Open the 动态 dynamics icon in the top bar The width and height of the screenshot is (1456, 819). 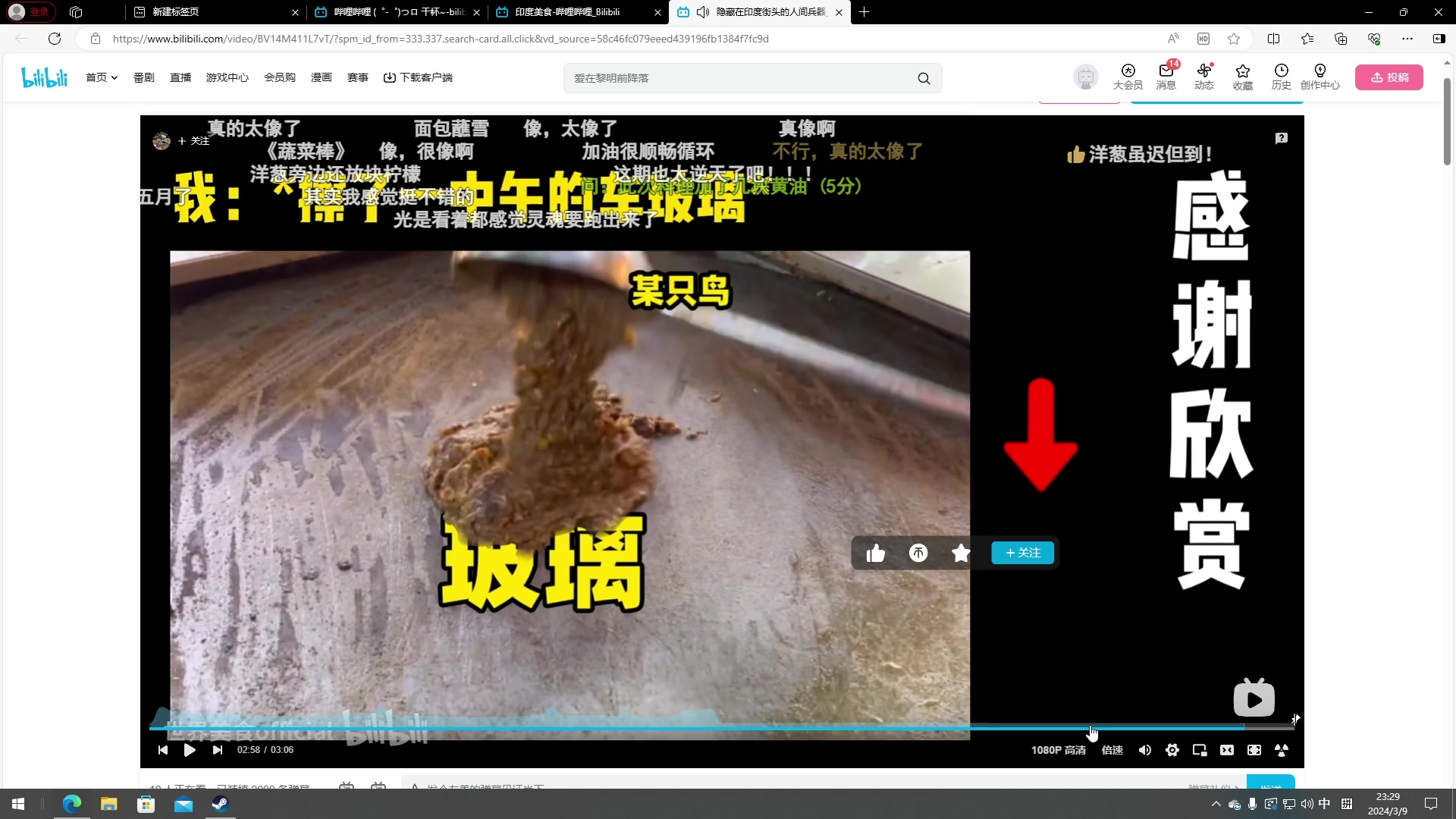tap(1203, 76)
